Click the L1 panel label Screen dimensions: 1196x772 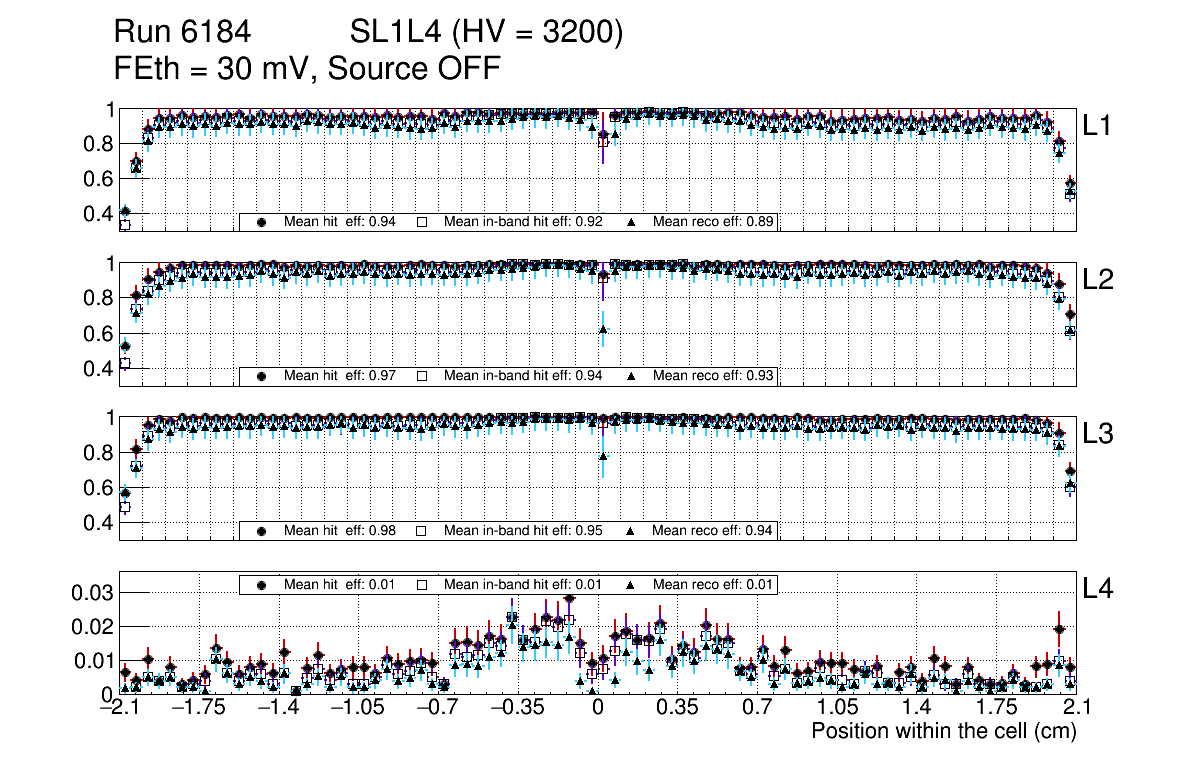tap(1098, 126)
